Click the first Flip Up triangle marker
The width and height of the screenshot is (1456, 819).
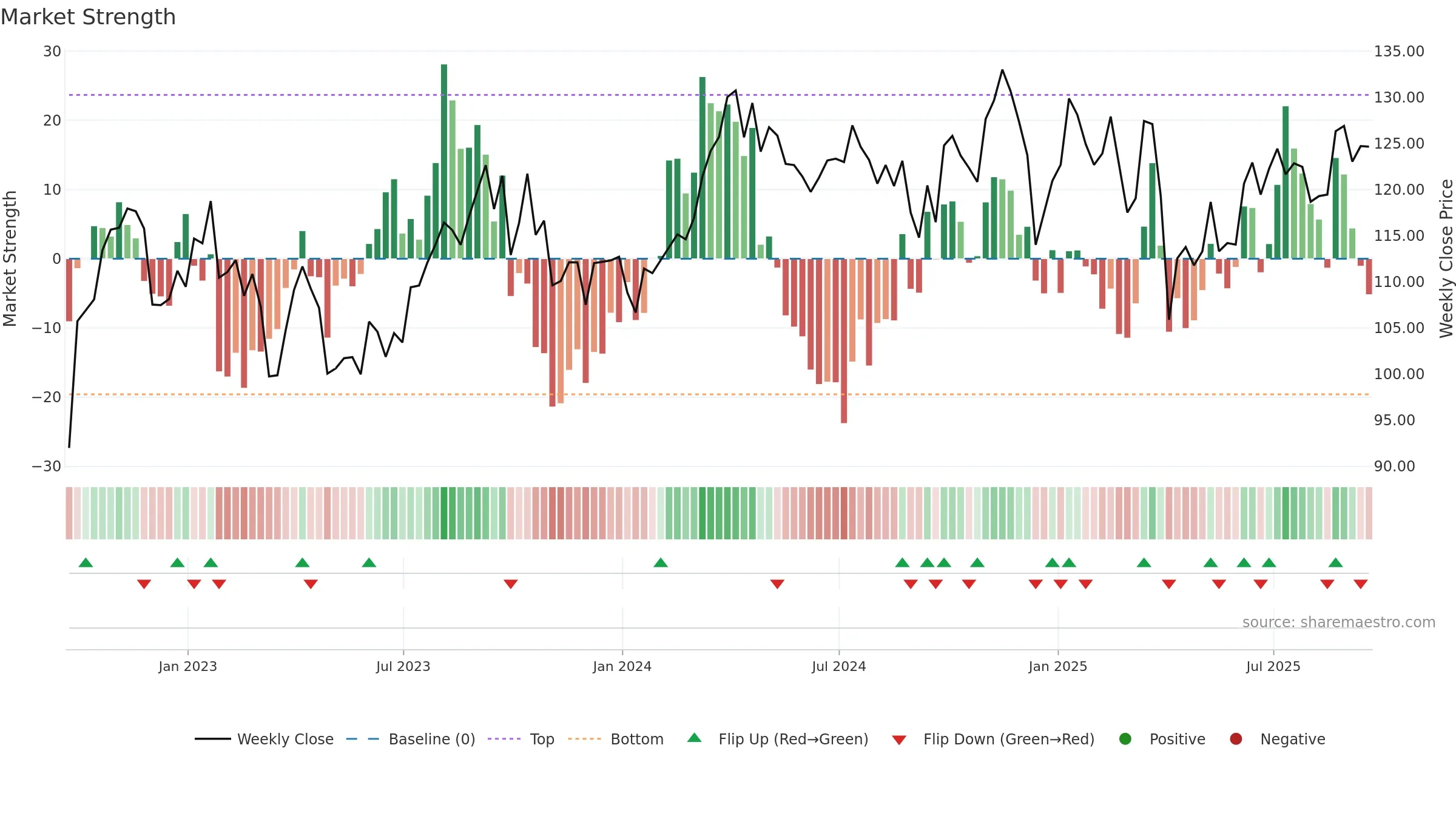(86, 562)
